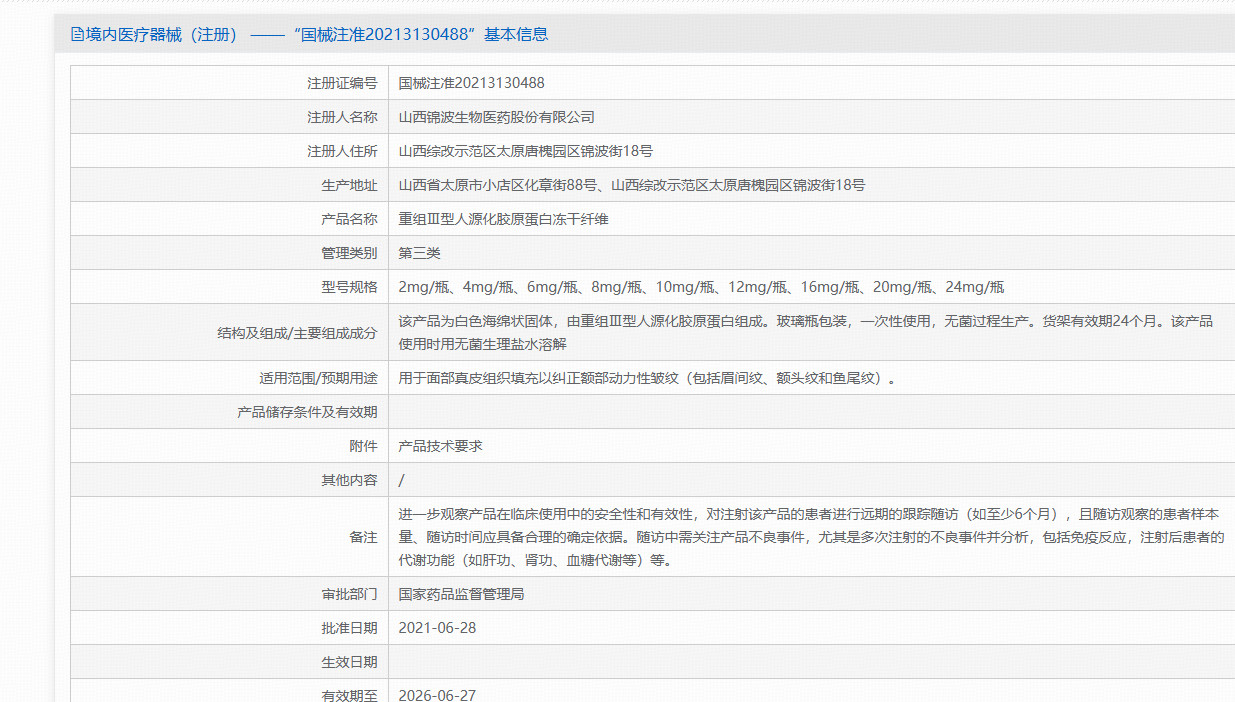Click expiry date 2026-06-27
This screenshot has width=1235, height=702.
(438, 692)
